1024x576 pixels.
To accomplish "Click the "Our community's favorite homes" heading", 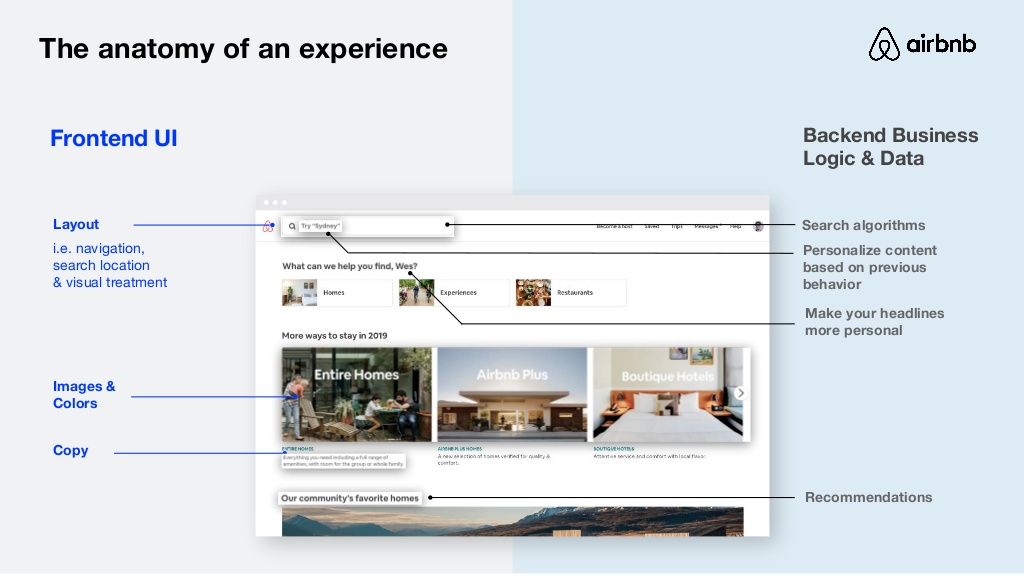I will coord(349,498).
